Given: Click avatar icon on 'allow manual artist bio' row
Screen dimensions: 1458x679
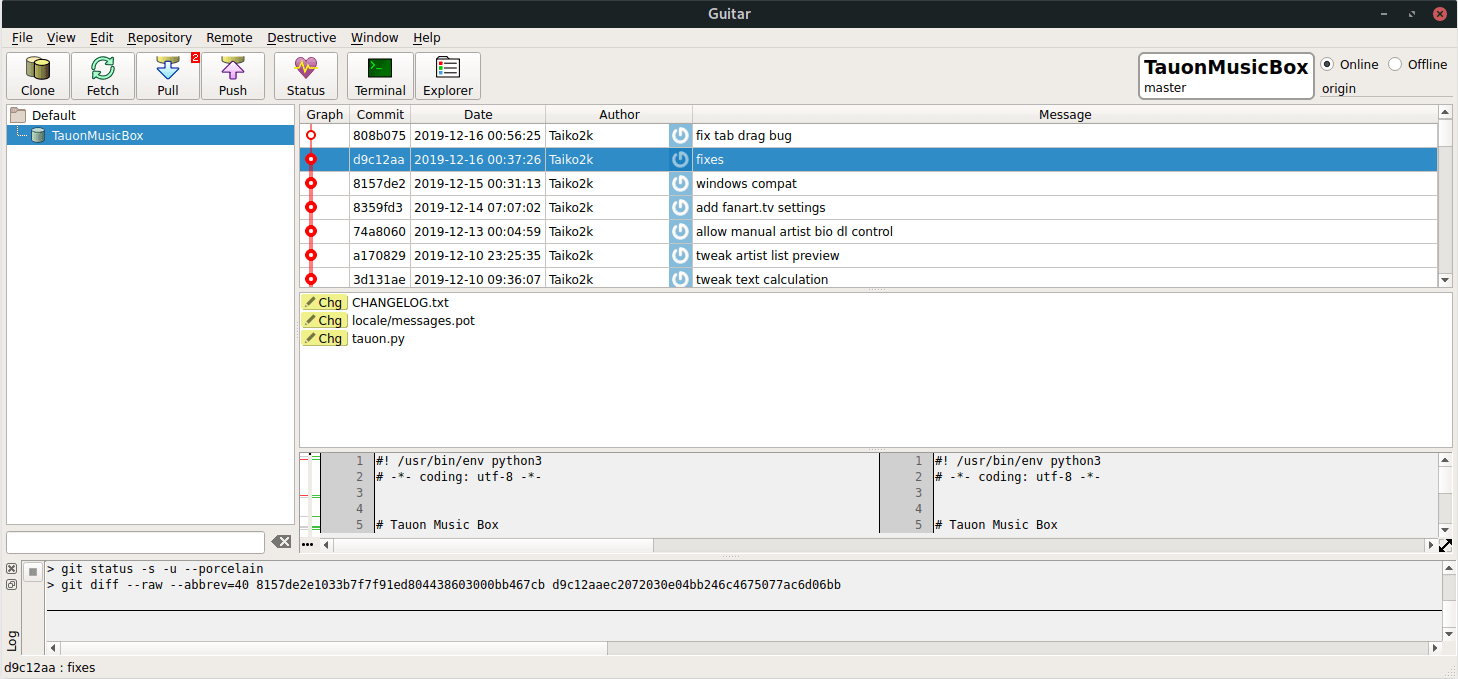Looking at the screenshot, I should (680, 231).
